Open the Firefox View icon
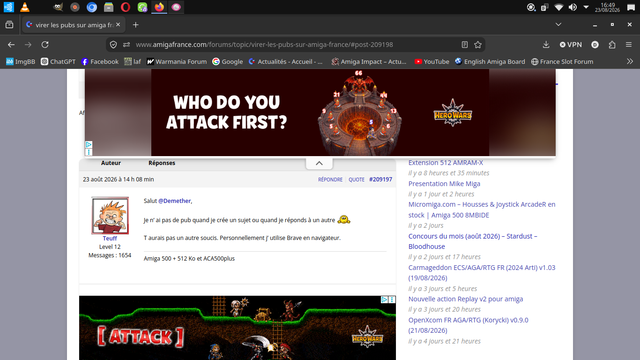This screenshot has height=360, width=640. tap(9, 25)
